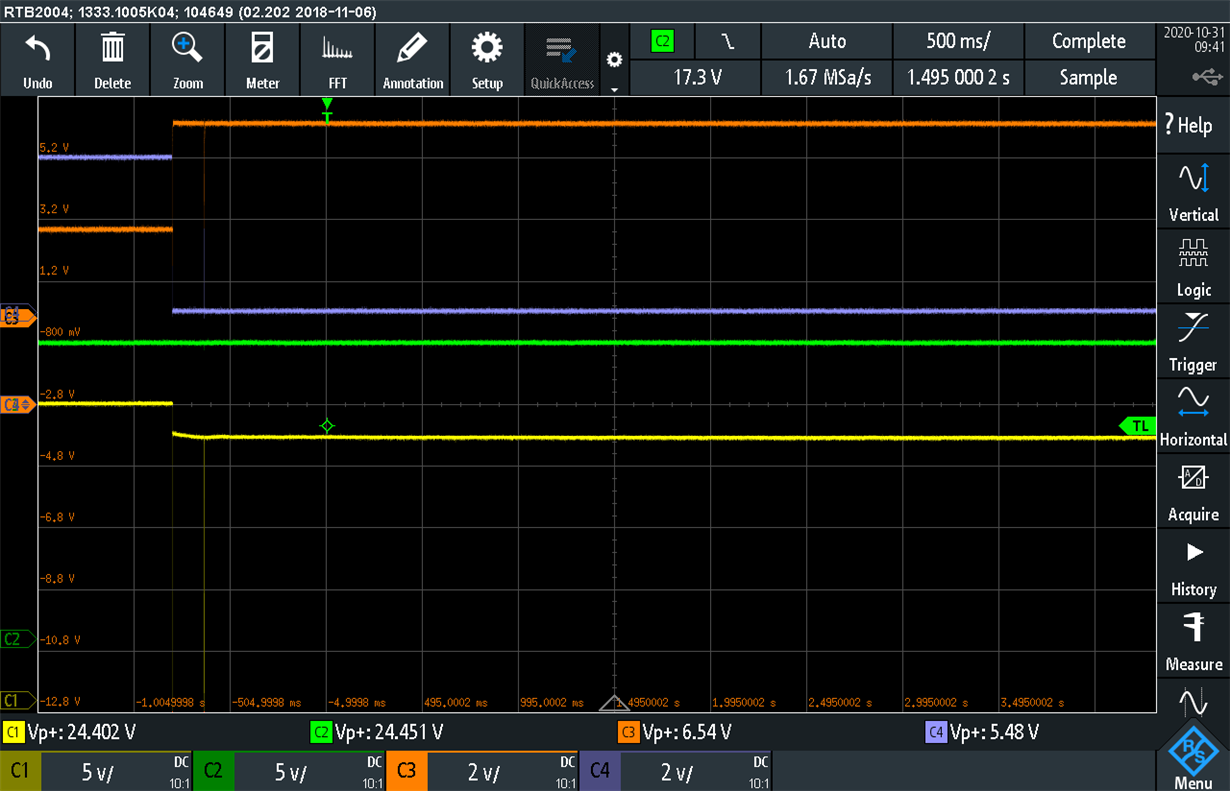The width and height of the screenshot is (1230, 791).
Task: Click the 1.67 MSa/s sample rate
Action: click(x=827, y=77)
